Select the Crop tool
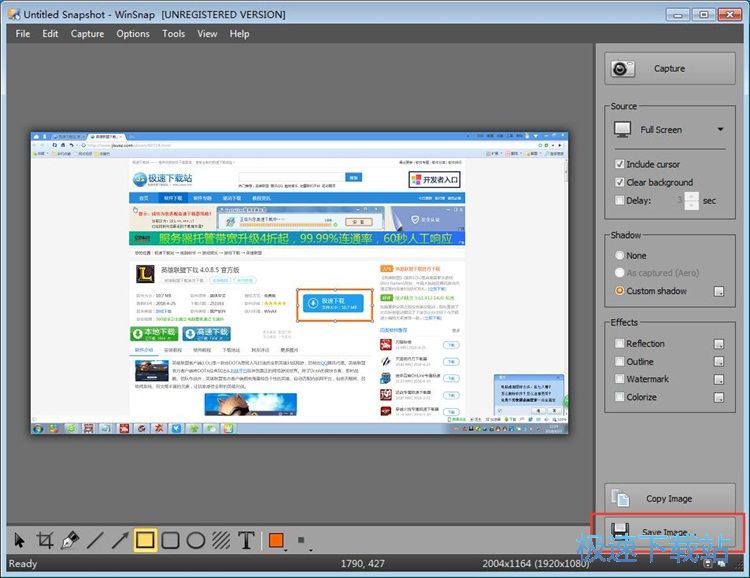This screenshot has width=750, height=578. (44, 541)
